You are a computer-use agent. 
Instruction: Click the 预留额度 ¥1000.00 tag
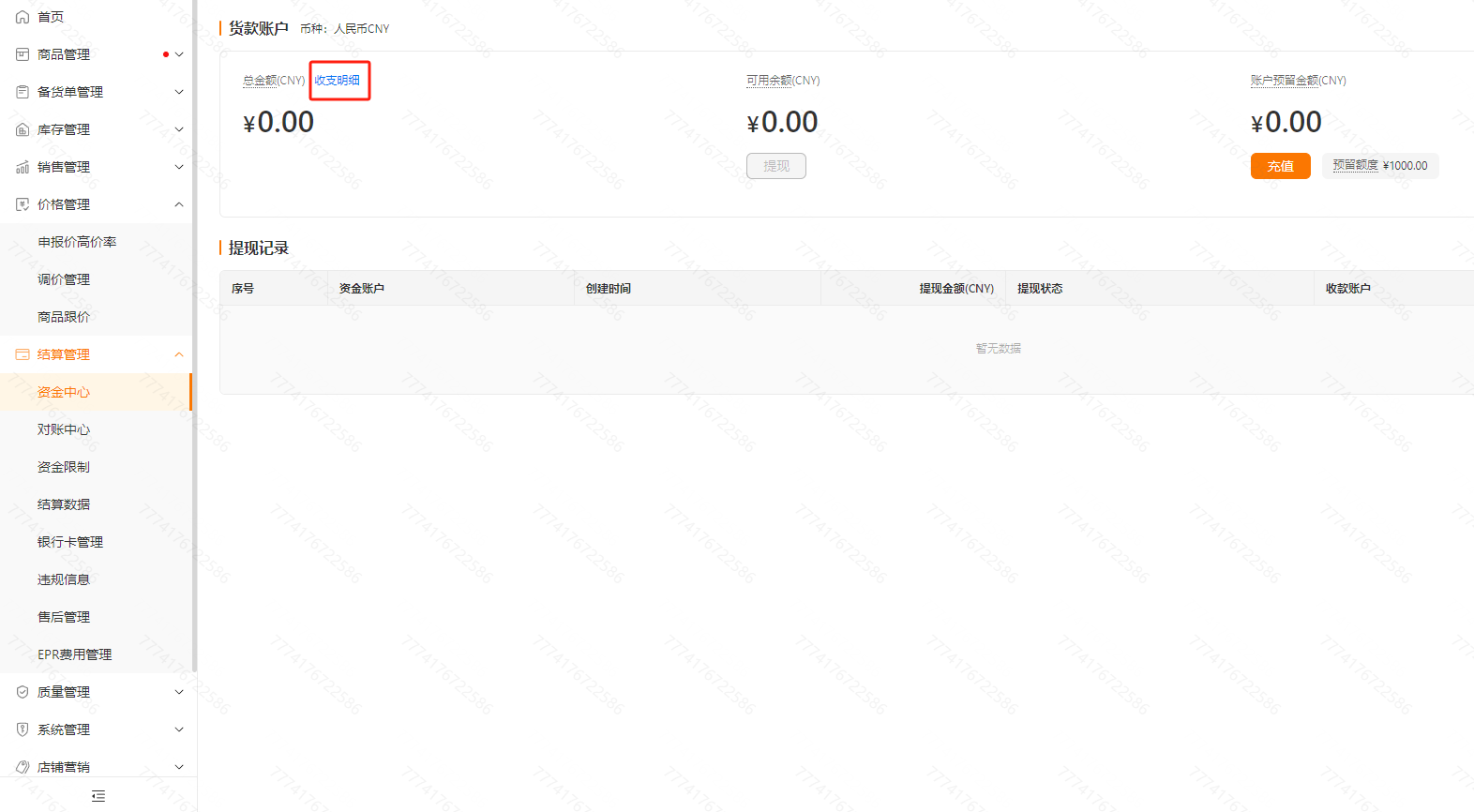coord(1380,166)
